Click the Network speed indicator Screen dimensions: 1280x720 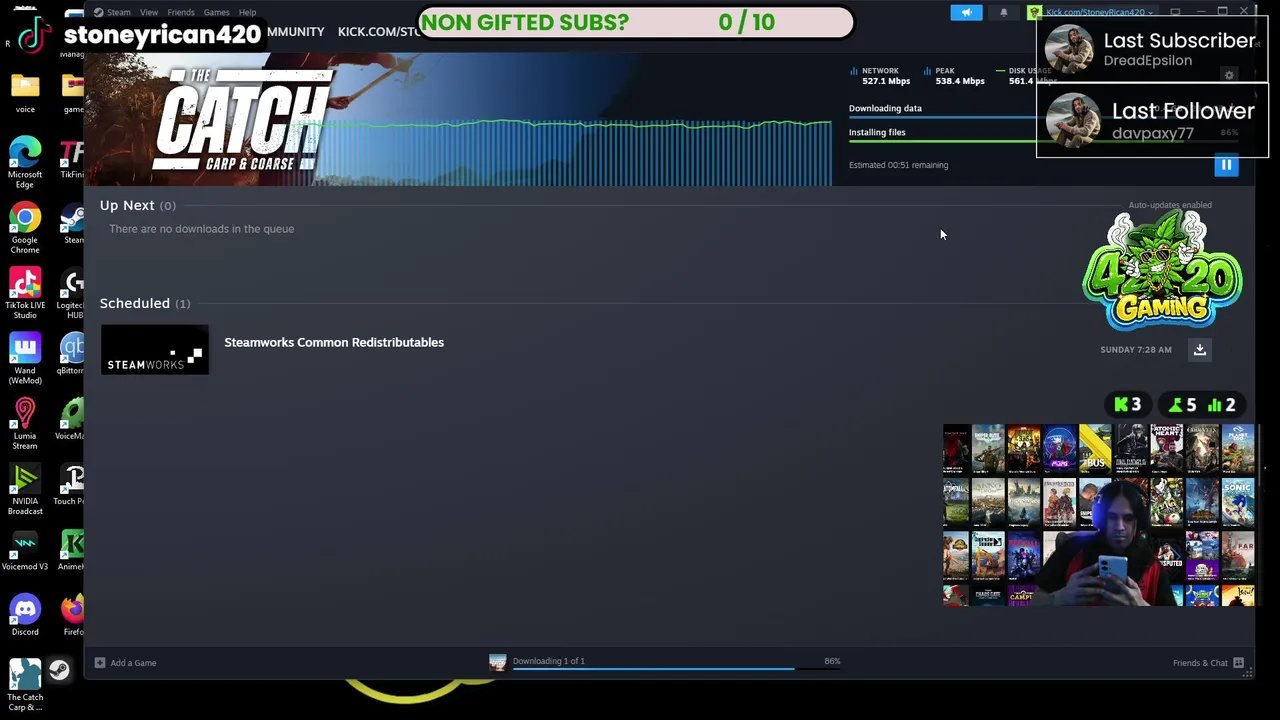pos(880,76)
